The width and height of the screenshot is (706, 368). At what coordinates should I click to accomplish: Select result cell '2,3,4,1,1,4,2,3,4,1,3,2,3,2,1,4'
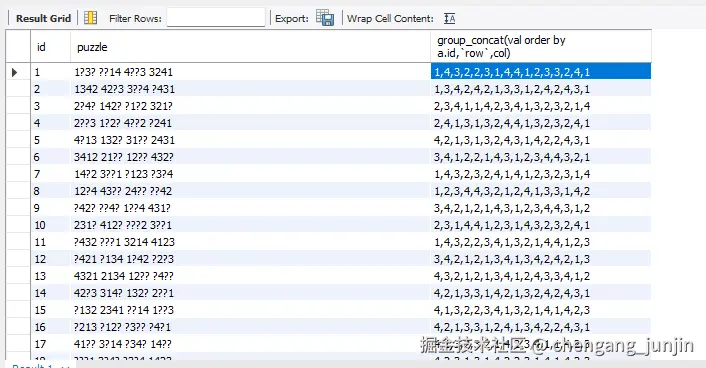tap(541, 106)
